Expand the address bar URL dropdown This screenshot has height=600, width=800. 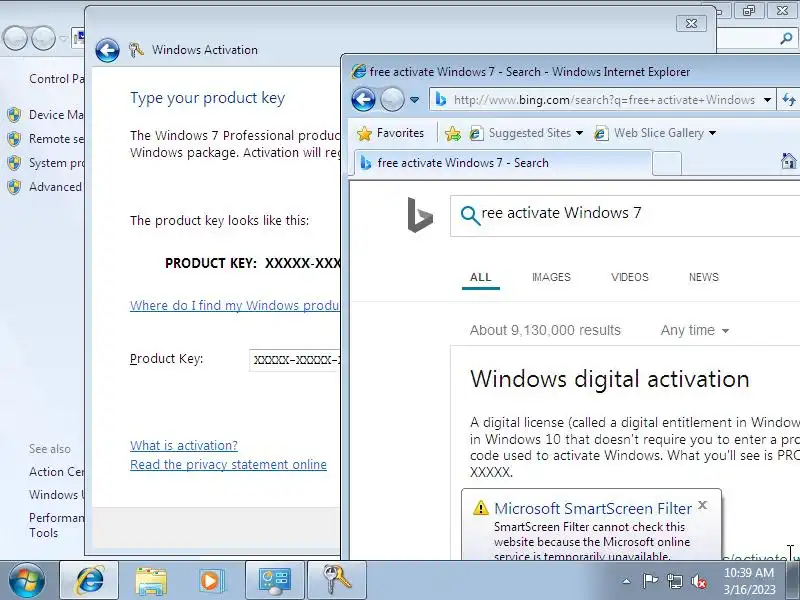(x=767, y=100)
